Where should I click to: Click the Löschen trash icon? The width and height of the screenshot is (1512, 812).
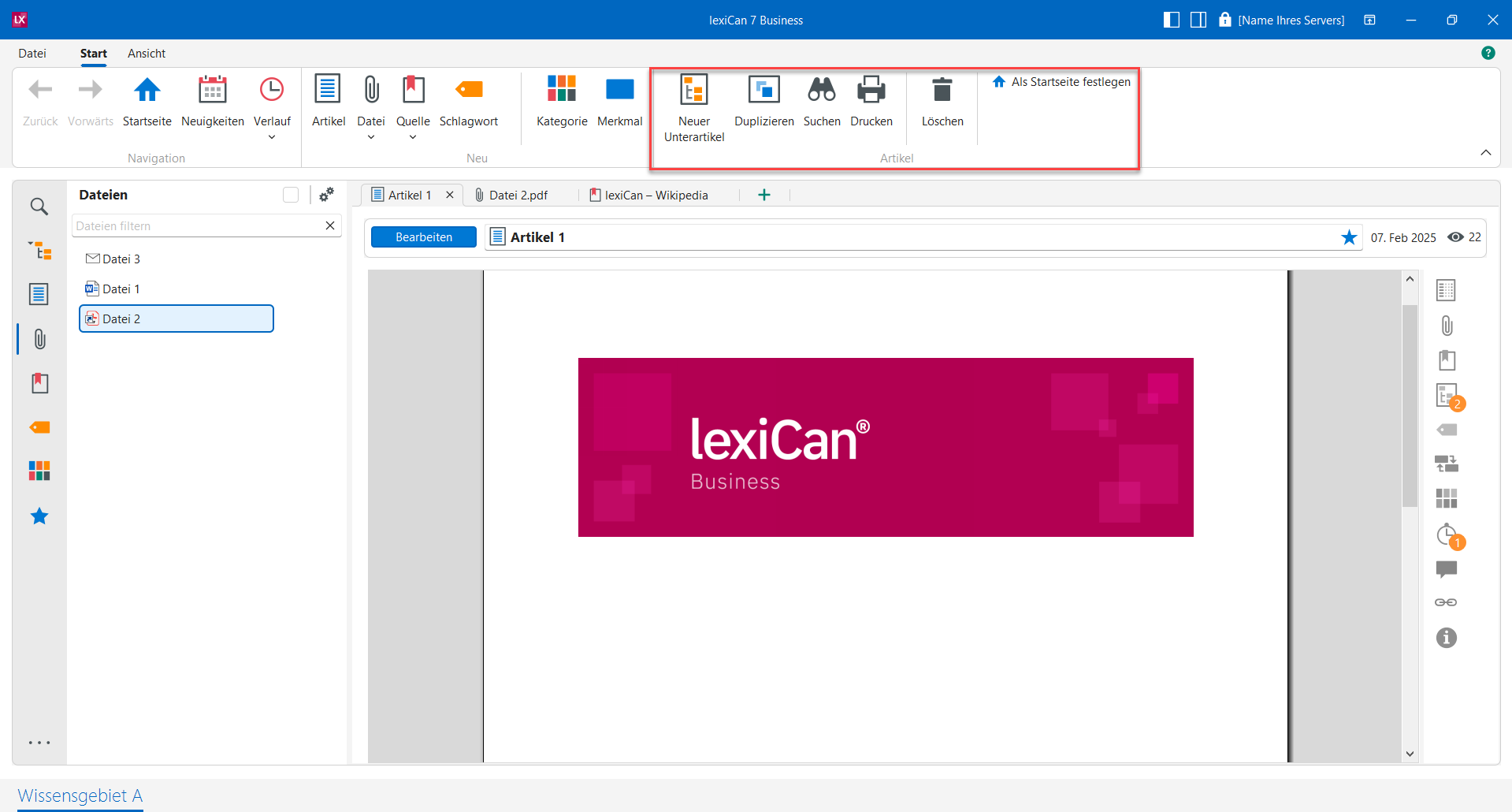pos(942,91)
